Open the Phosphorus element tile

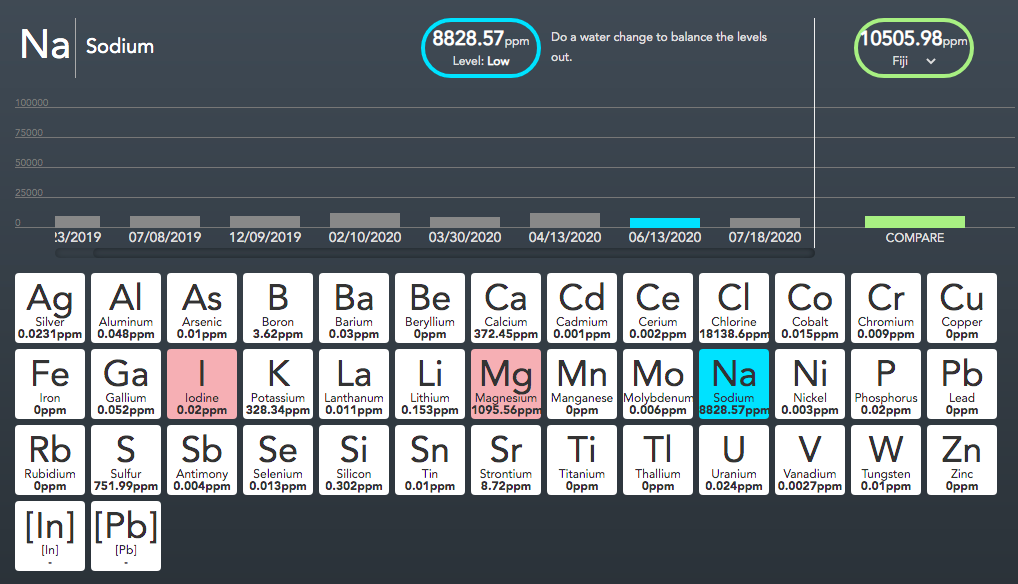886,384
